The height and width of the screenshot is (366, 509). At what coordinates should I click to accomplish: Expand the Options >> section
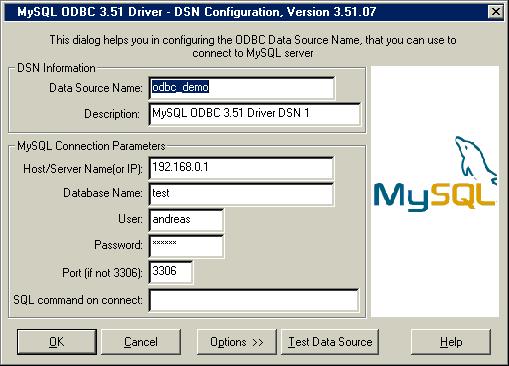click(x=237, y=342)
